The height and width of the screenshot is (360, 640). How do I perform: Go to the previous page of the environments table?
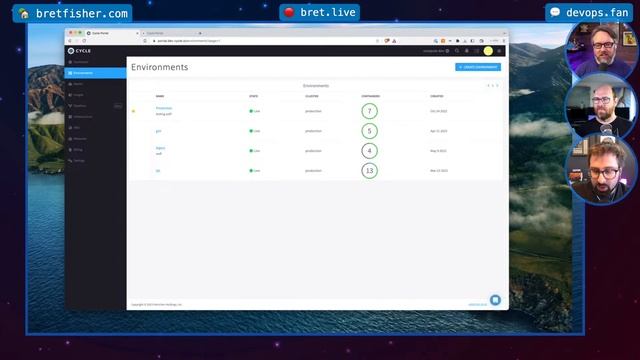[x=488, y=86]
